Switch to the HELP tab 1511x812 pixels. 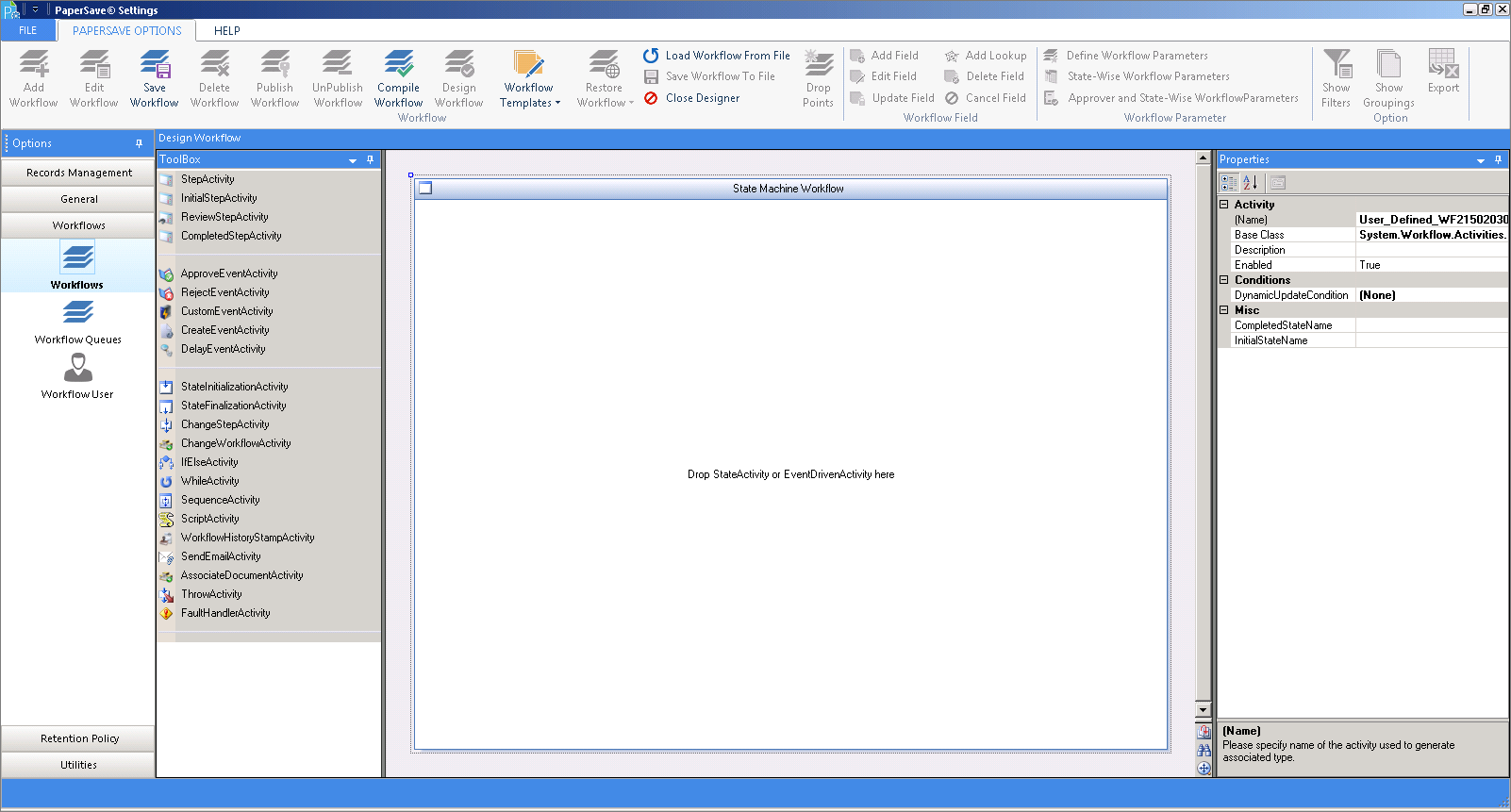[227, 30]
